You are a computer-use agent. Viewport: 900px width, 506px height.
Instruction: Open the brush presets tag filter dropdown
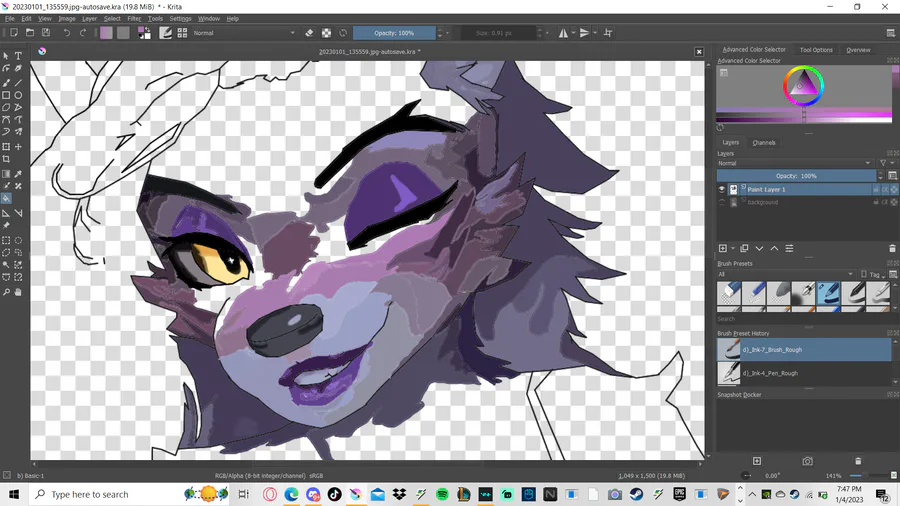point(786,274)
